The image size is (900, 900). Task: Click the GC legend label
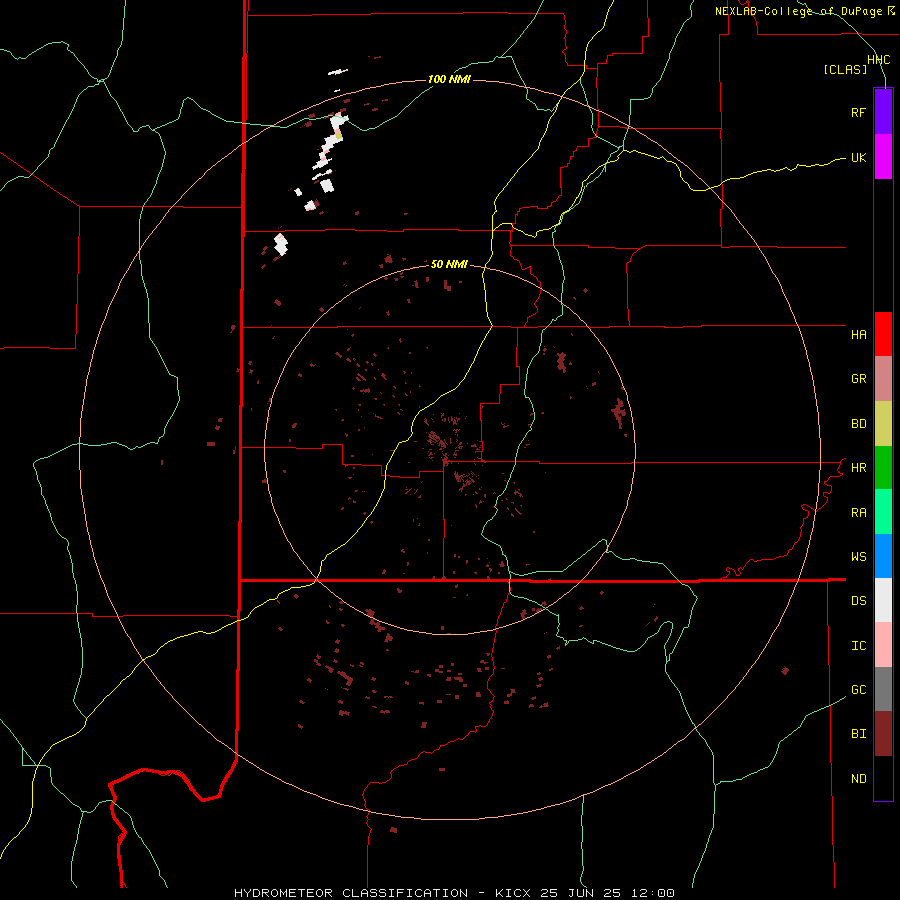point(858,690)
